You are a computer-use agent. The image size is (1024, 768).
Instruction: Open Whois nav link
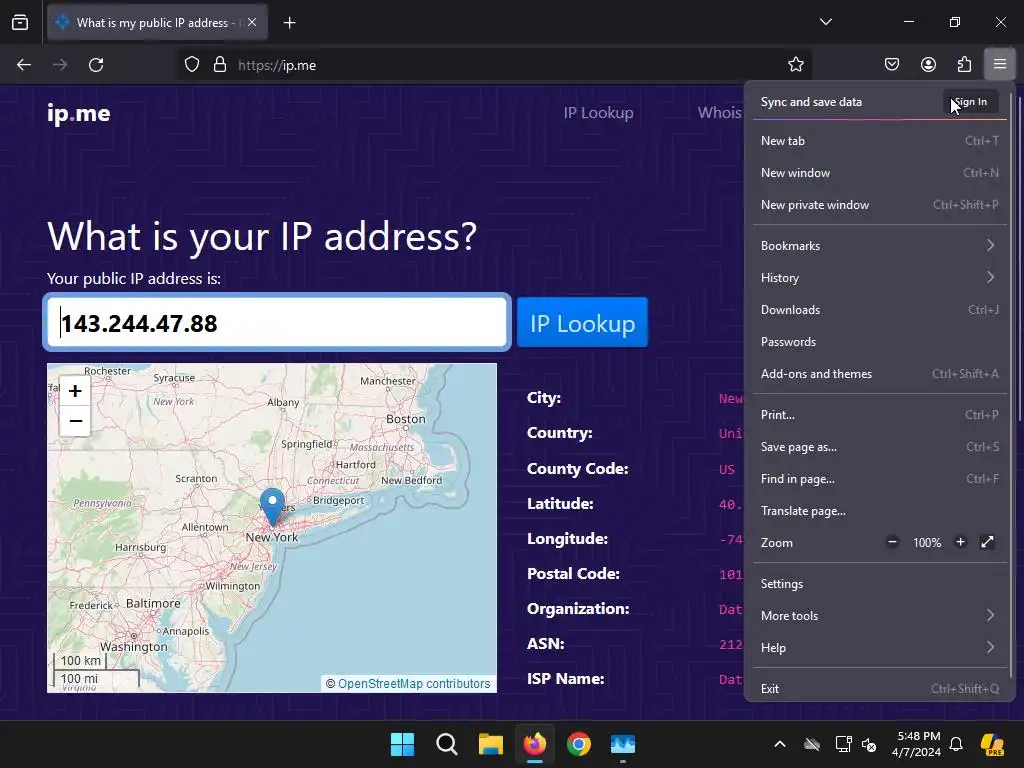(x=719, y=112)
